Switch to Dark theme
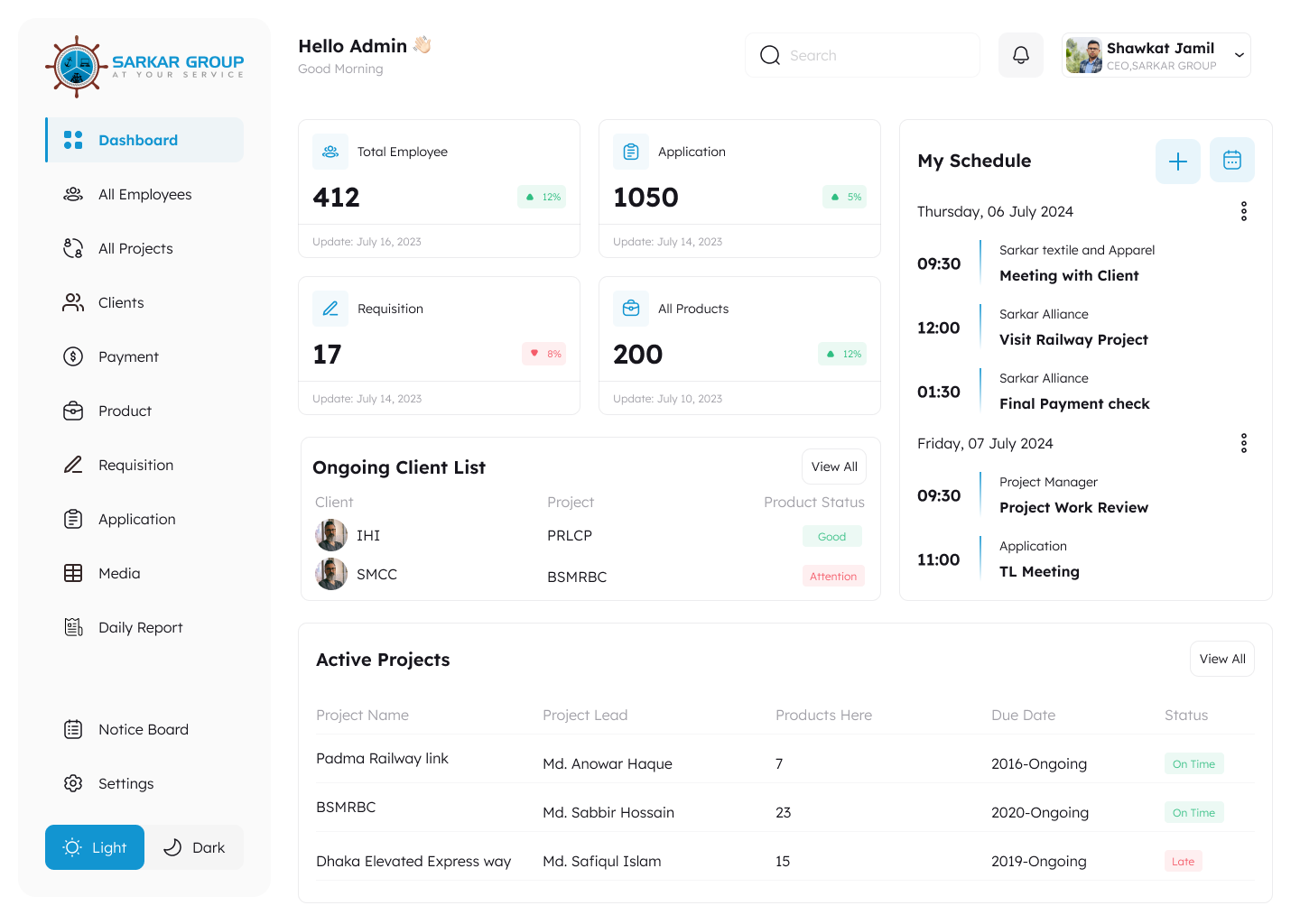 [194, 847]
